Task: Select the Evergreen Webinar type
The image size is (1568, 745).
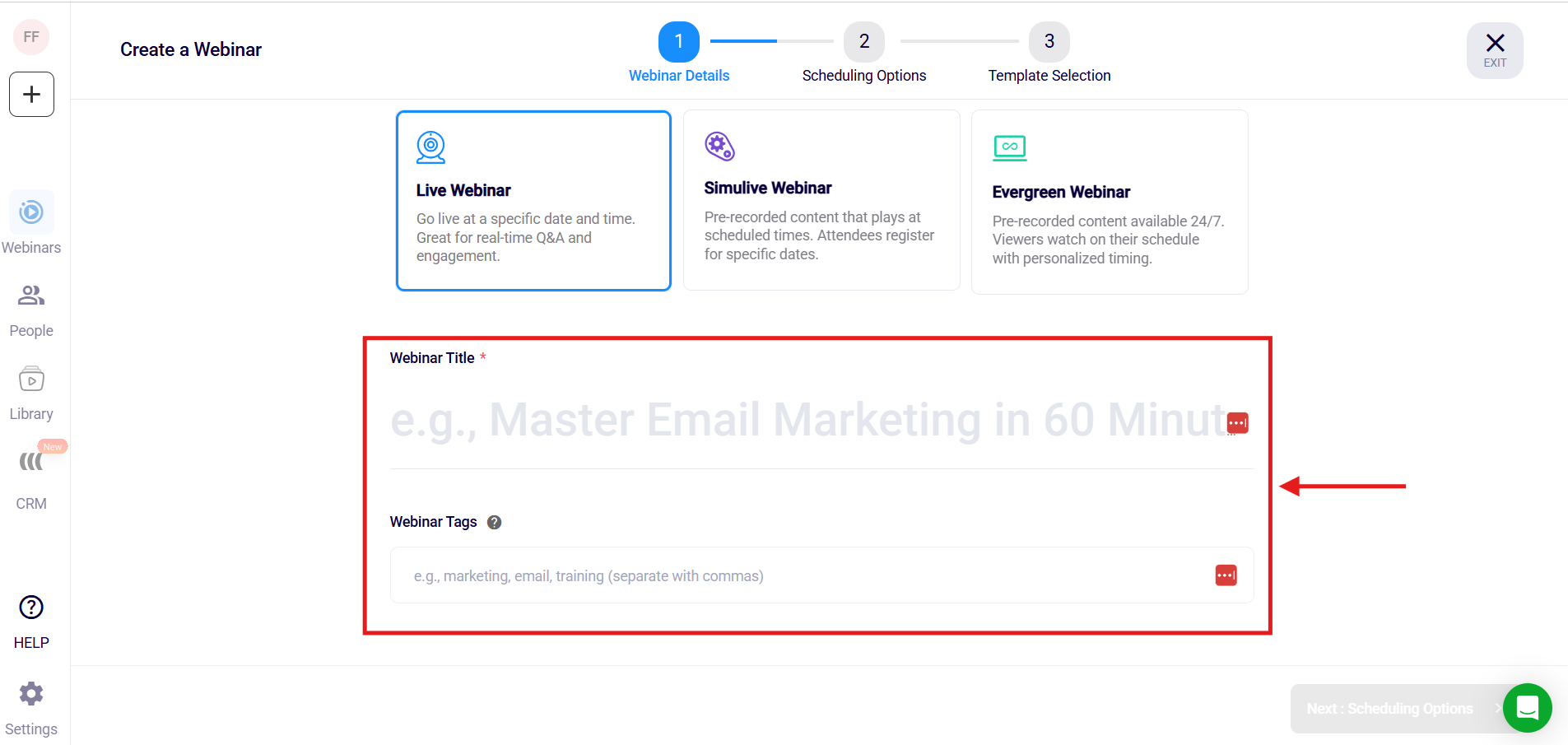Action: [1110, 202]
